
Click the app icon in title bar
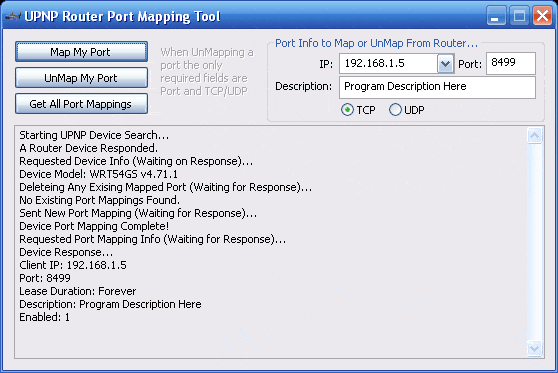tap(13, 16)
